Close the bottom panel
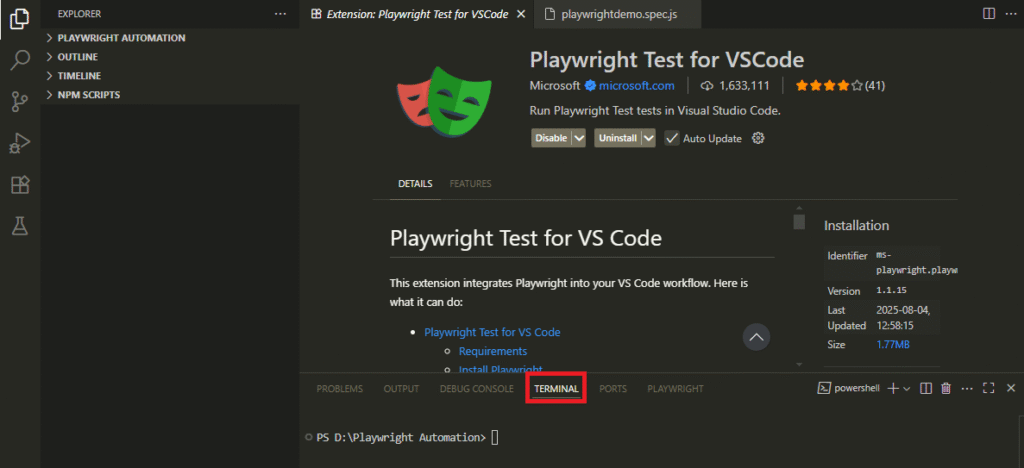 click(1010, 388)
